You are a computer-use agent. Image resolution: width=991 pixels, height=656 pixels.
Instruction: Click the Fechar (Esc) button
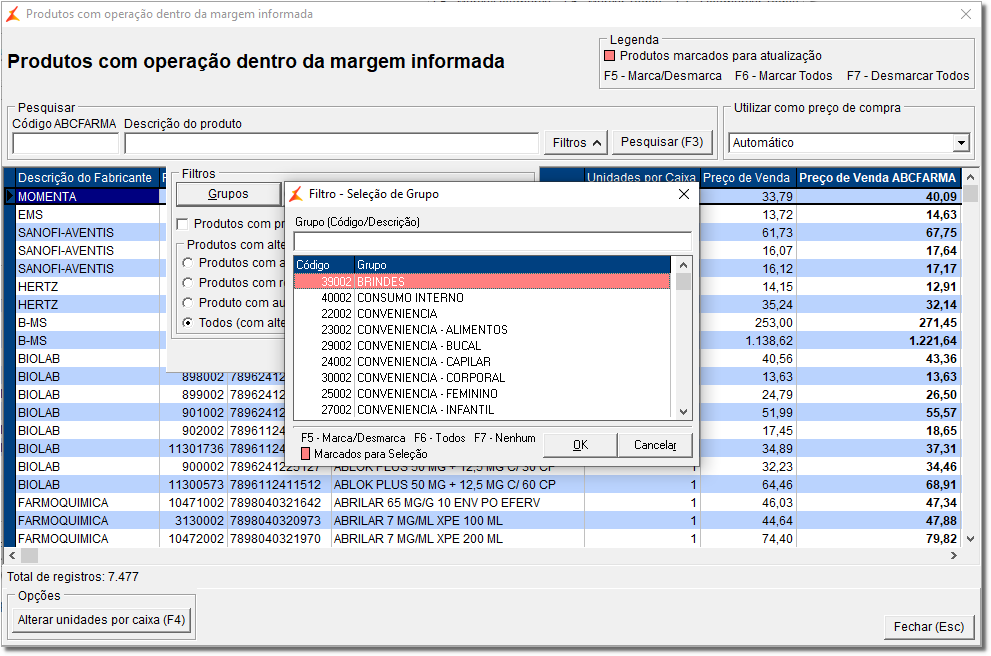pos(928,627)
